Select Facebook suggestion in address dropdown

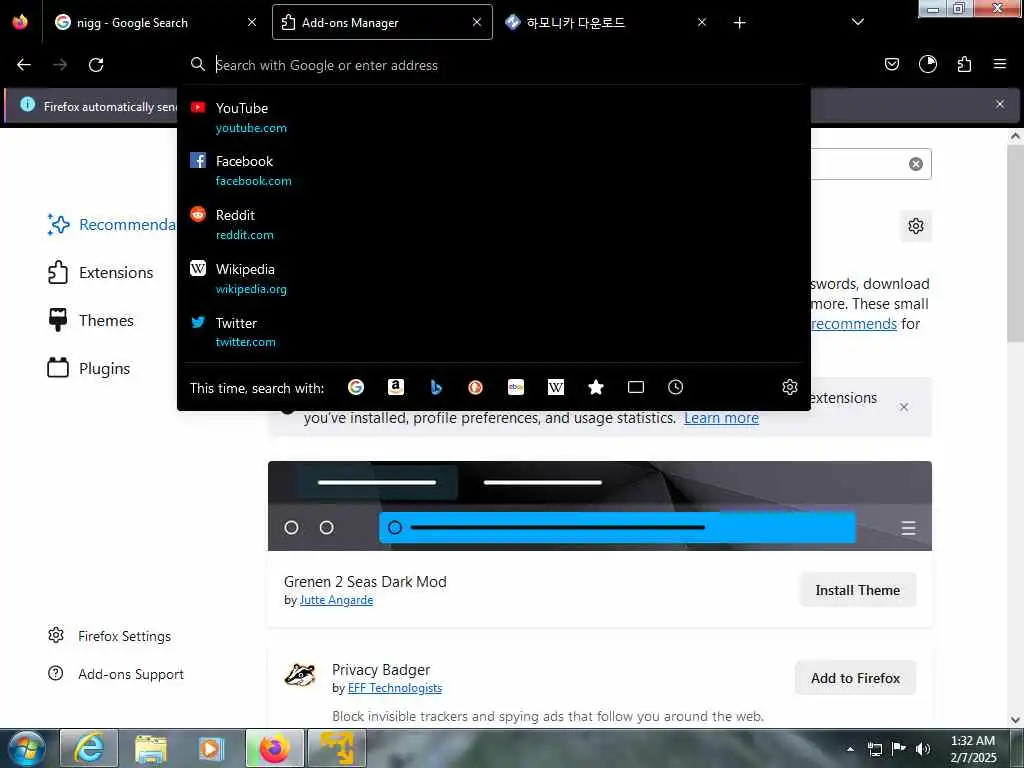click(x=494, y=170)
